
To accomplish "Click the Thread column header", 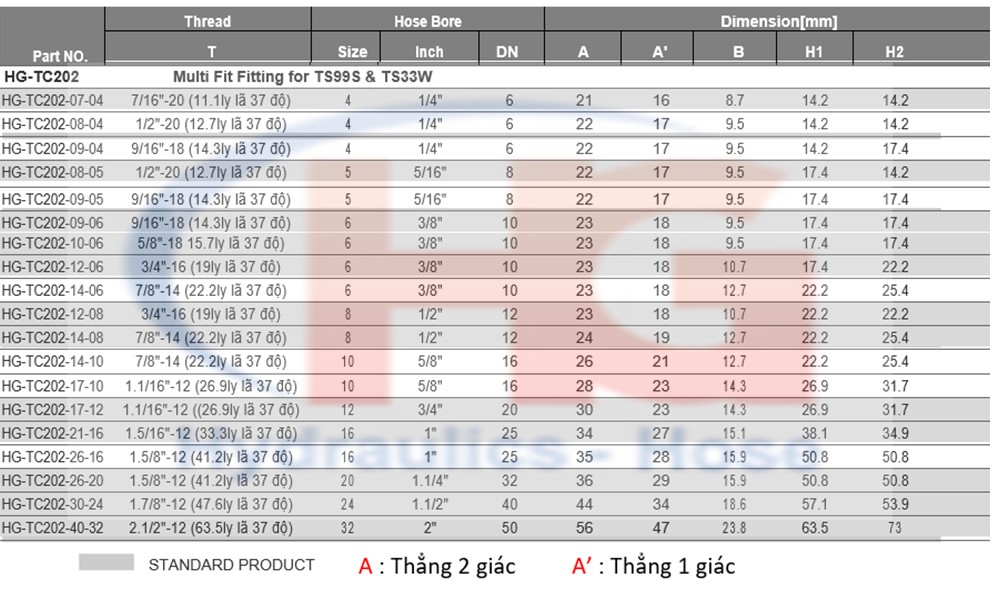I will click(207, 21).
